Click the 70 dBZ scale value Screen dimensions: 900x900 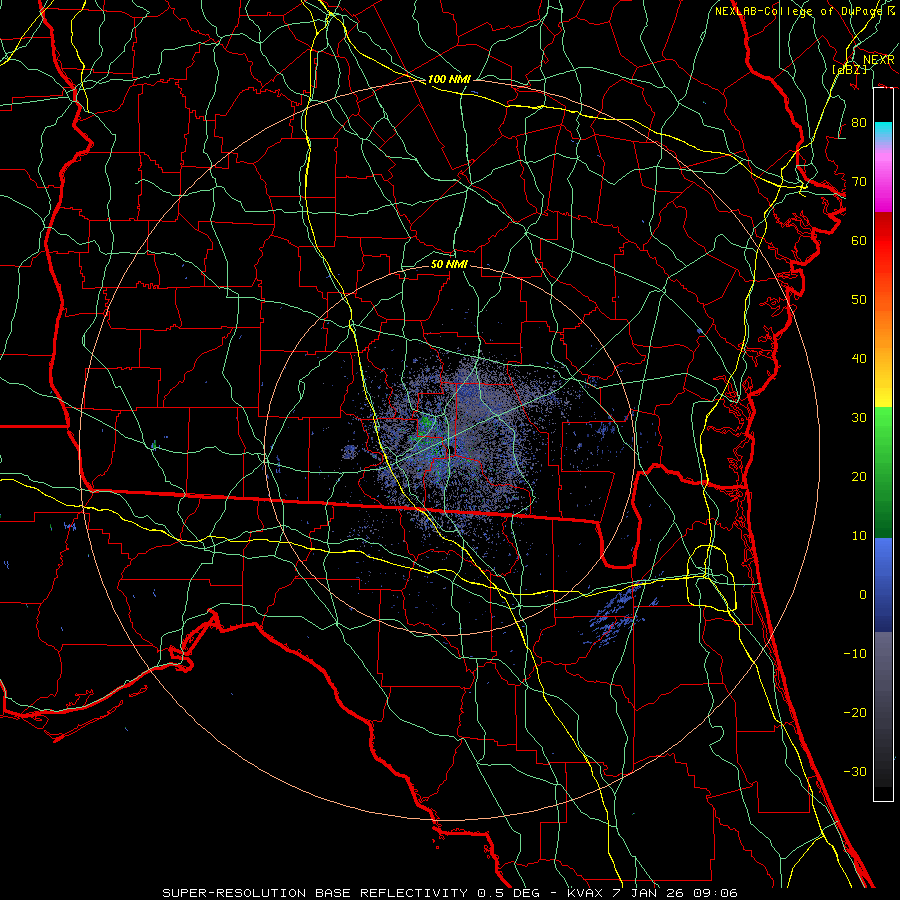(x=859, y=182)
